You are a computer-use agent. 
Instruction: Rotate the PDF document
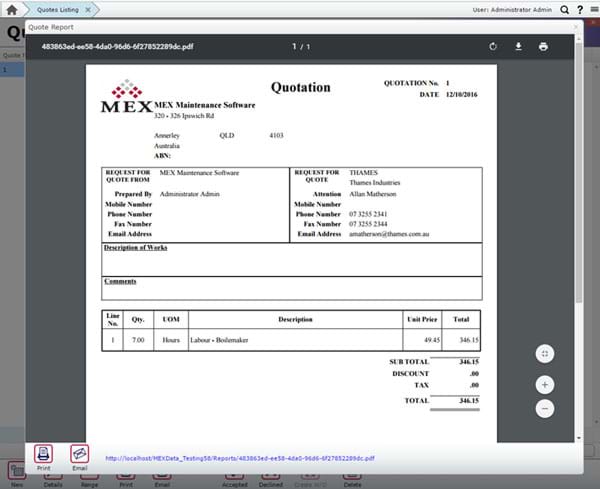pyautogui.click(x=493, y=46)
